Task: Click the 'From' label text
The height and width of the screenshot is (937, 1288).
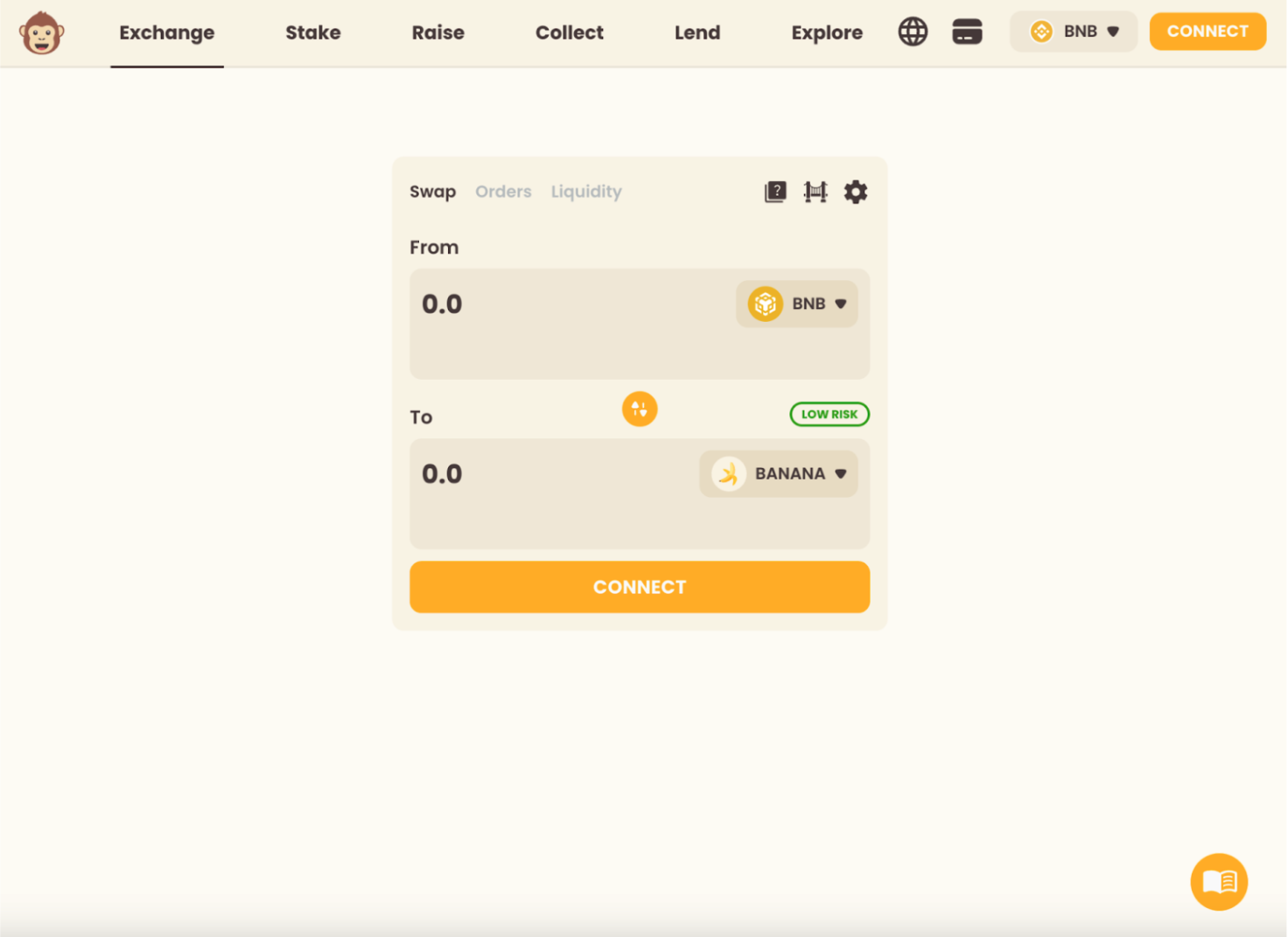Action: [x=434, y=248]
